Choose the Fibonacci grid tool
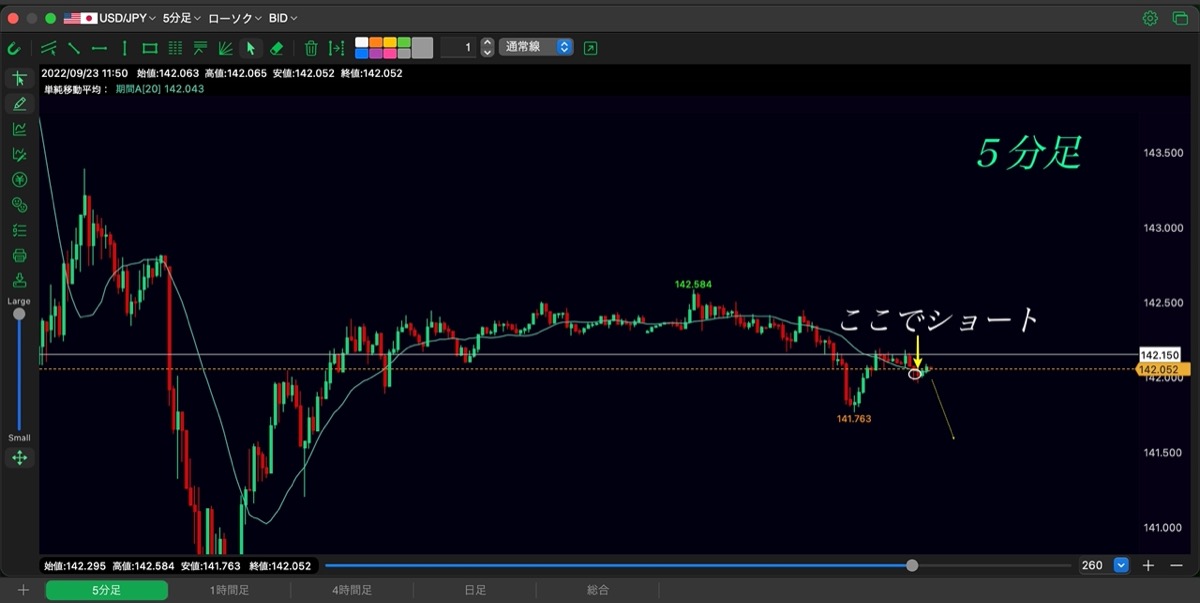This screenshot has width=1200, height=603. (176, 47)
